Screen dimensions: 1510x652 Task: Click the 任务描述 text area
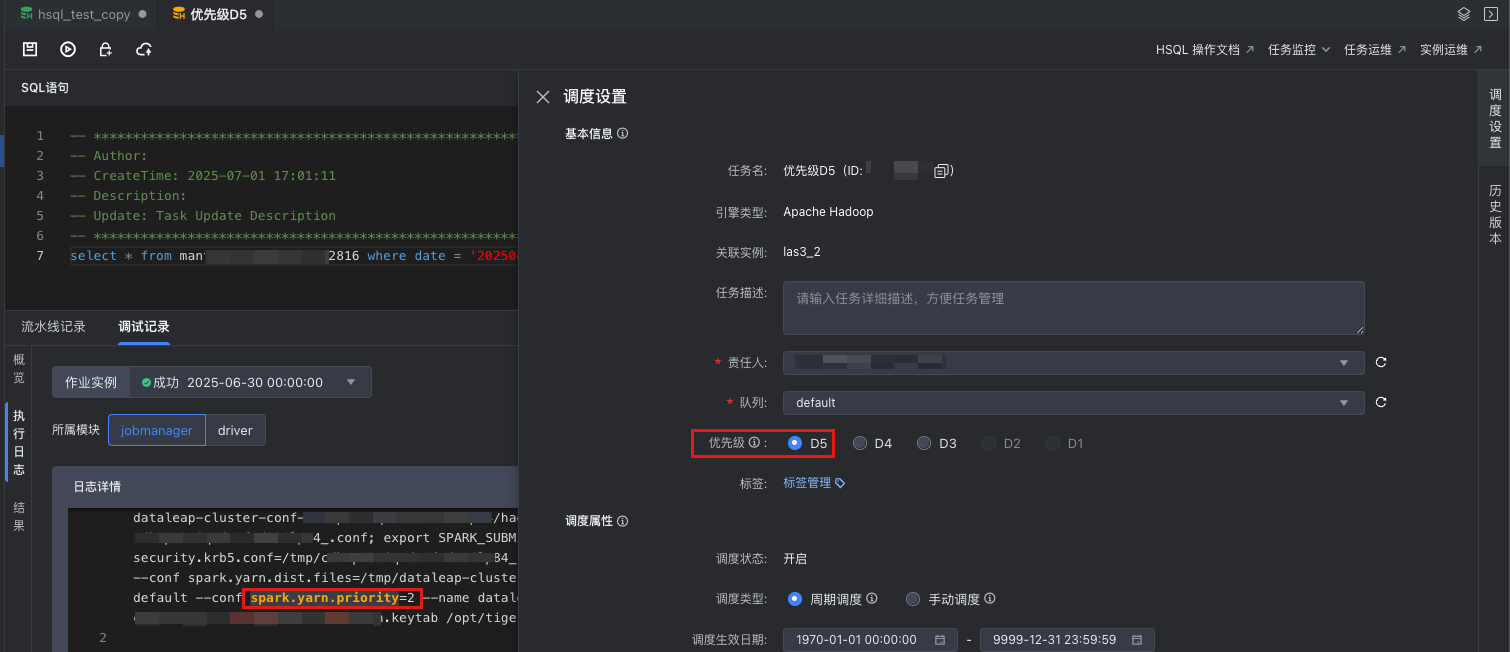pos(1072,308)
